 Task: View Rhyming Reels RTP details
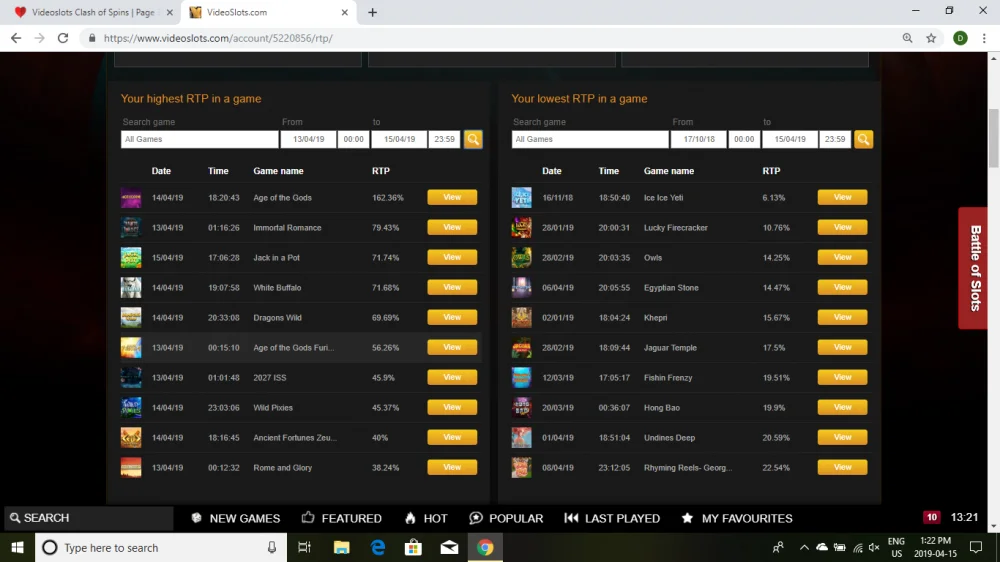pyautogui.click(x=842, y=467)
